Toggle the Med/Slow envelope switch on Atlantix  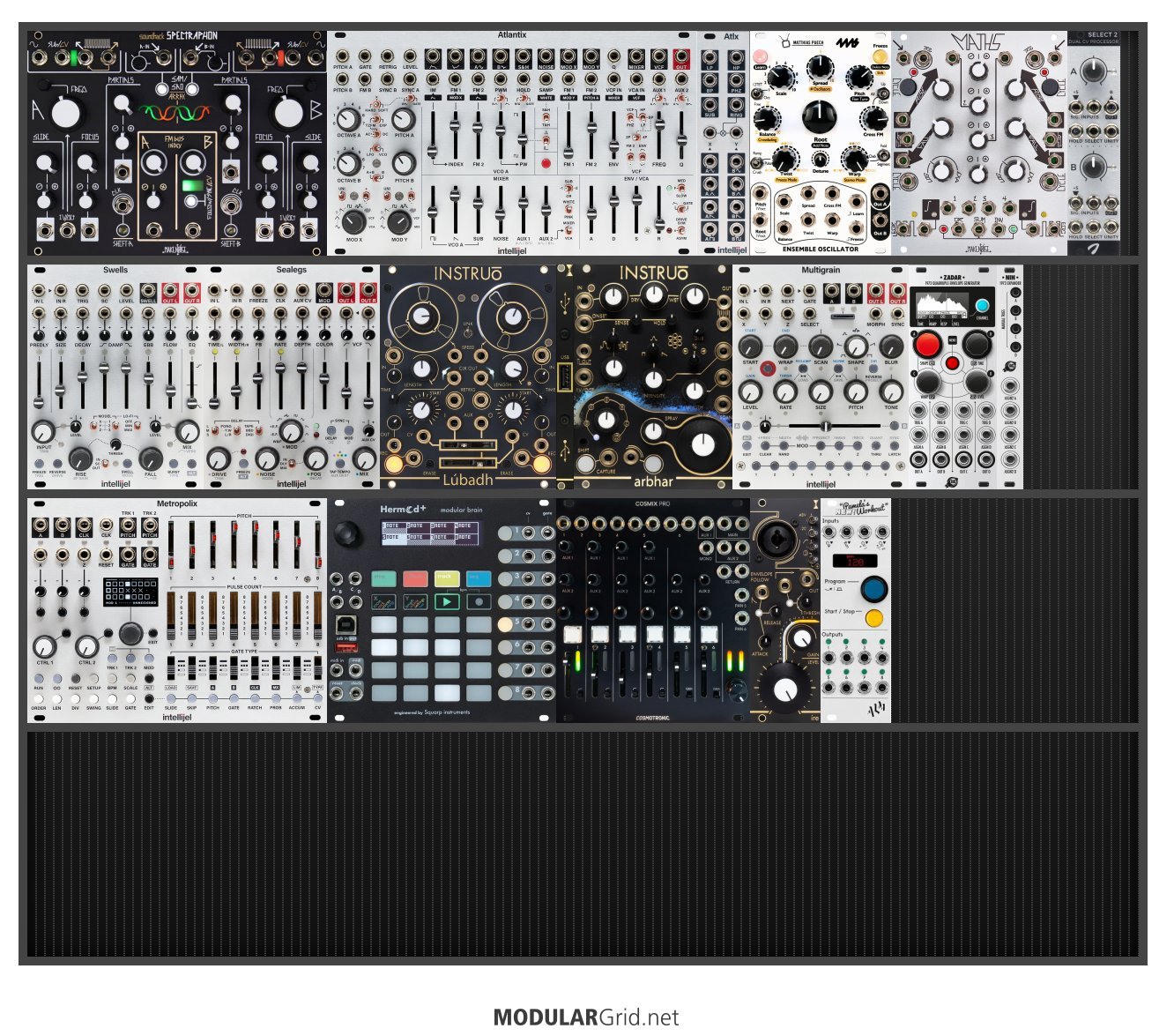(x=680, y=189)
